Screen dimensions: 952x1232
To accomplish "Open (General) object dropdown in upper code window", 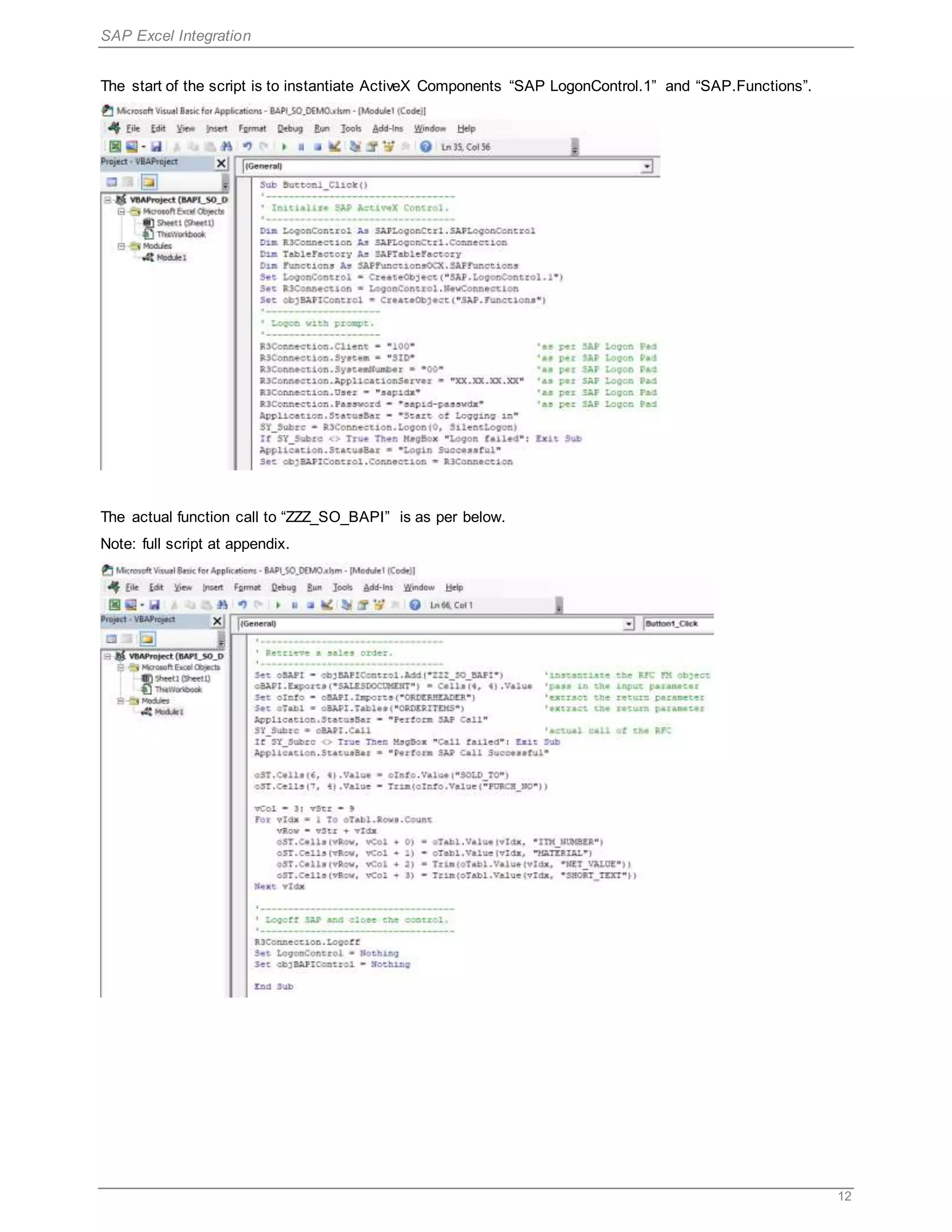I will 648,166.
